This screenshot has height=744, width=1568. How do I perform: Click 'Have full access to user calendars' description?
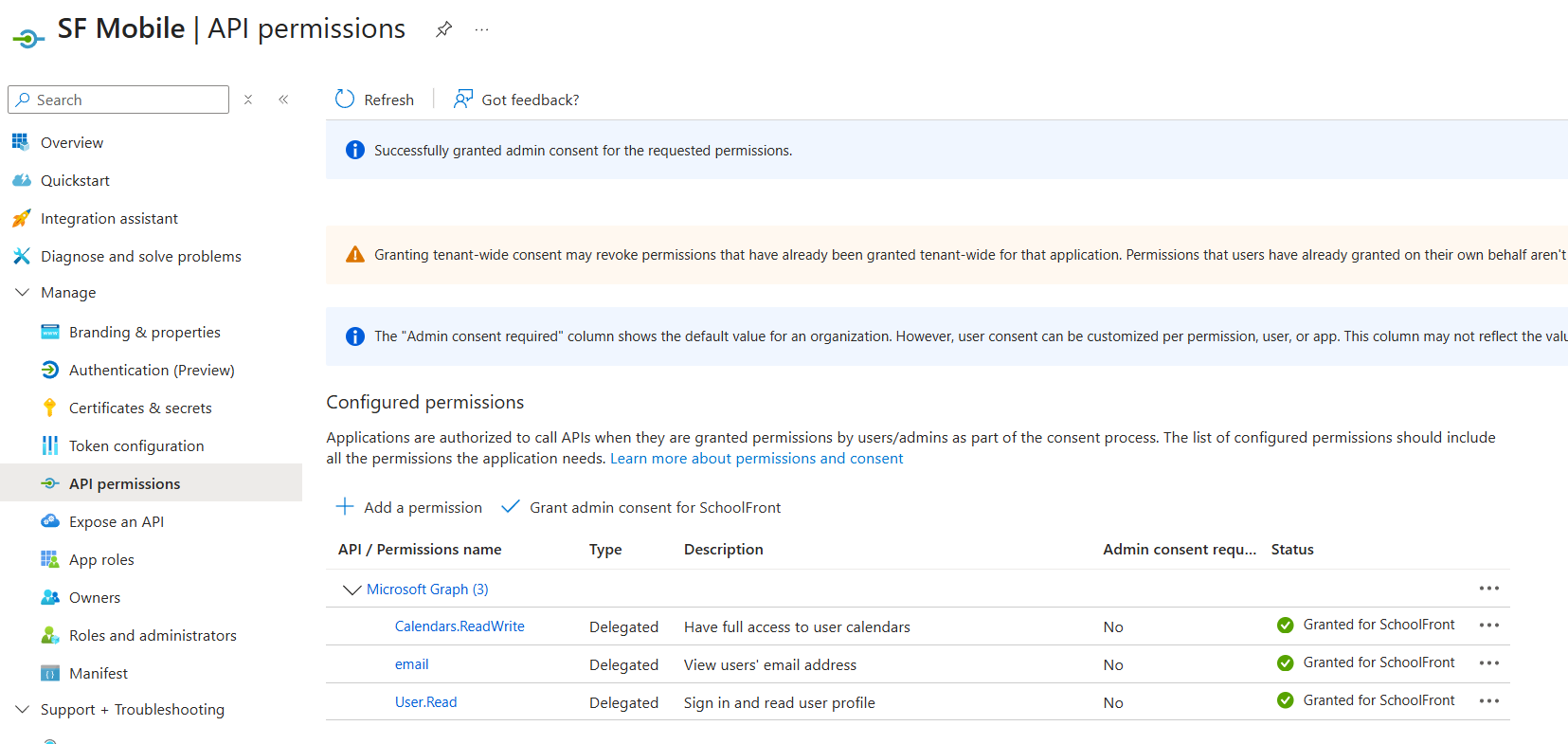click(797, 627)
